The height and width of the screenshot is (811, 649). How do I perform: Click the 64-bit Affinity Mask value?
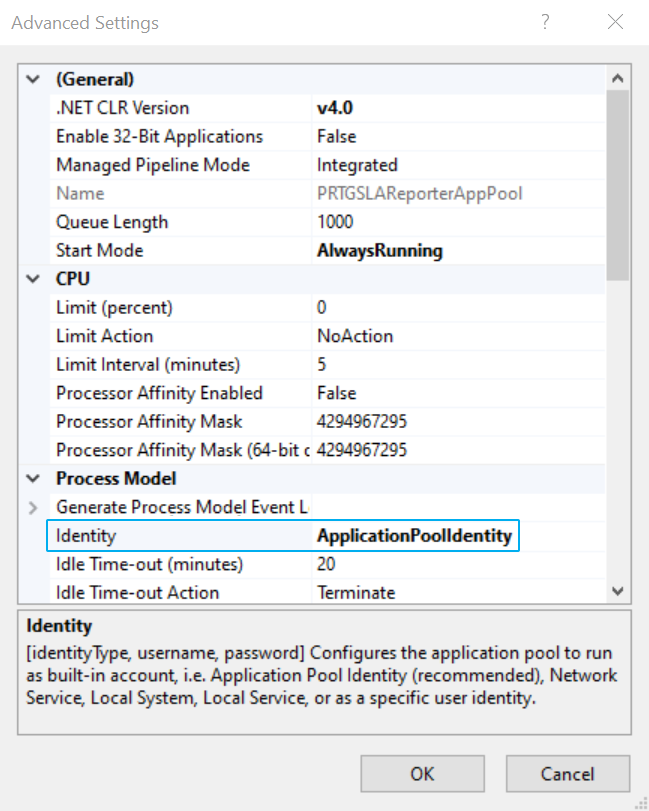coord(362,450)
